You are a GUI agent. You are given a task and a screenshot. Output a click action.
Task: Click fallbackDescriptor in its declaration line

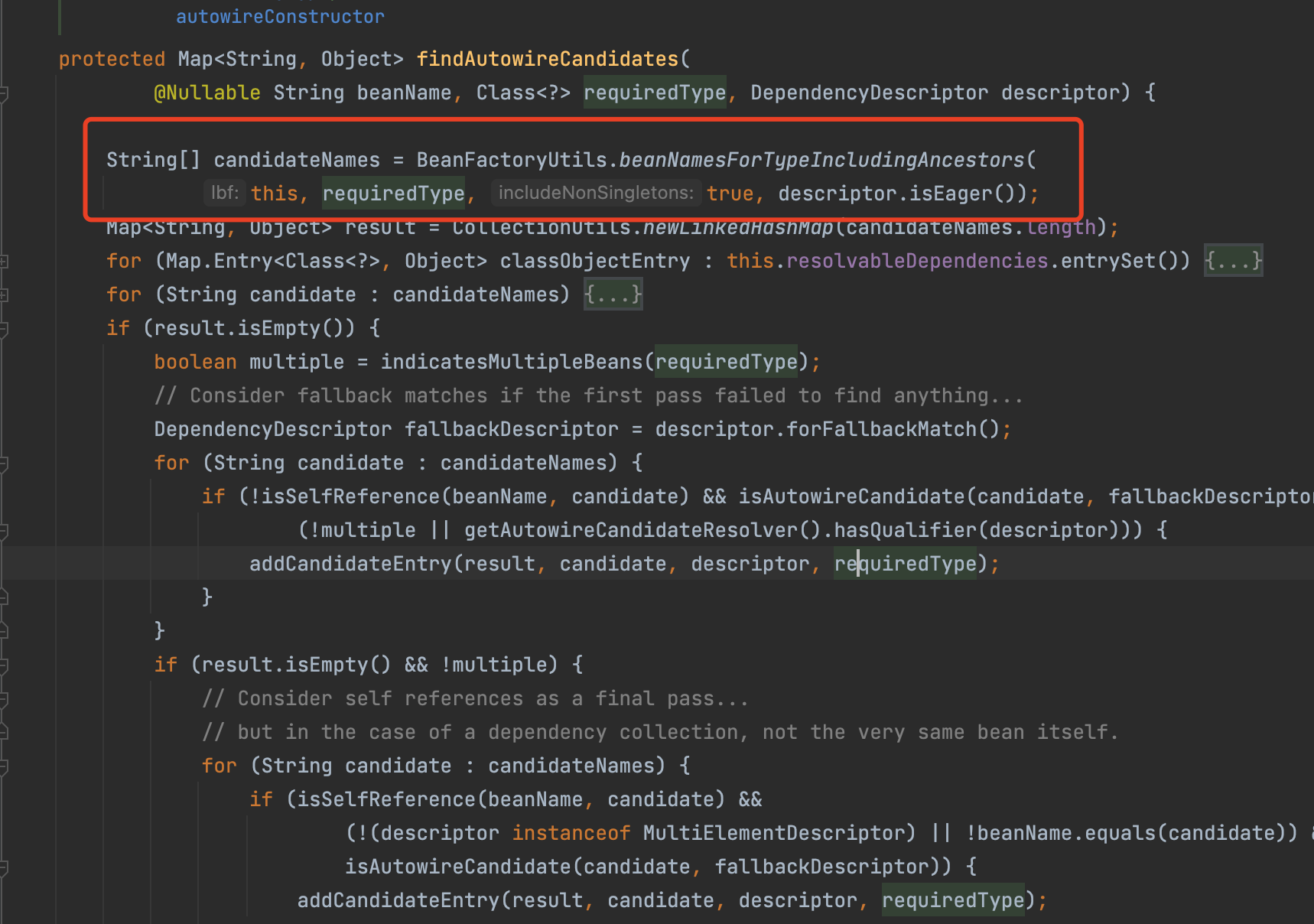tap(512, 429)
